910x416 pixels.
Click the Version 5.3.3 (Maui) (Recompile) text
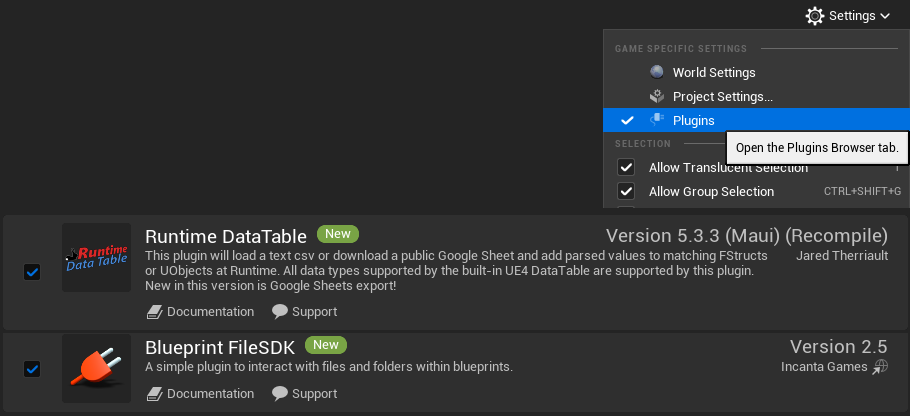tap(747, 236)
